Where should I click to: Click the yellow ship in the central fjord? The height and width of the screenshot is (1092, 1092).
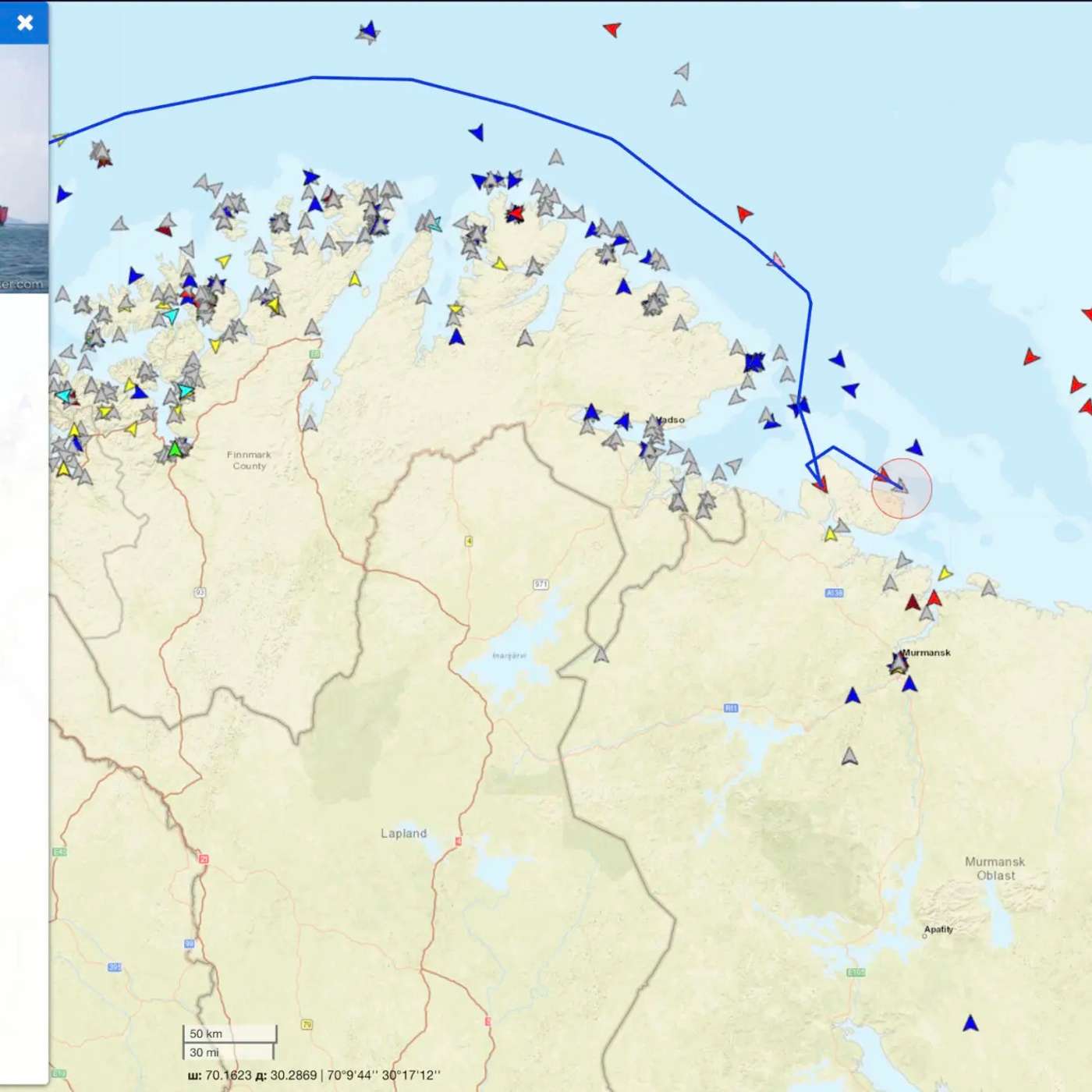point(455,310)
